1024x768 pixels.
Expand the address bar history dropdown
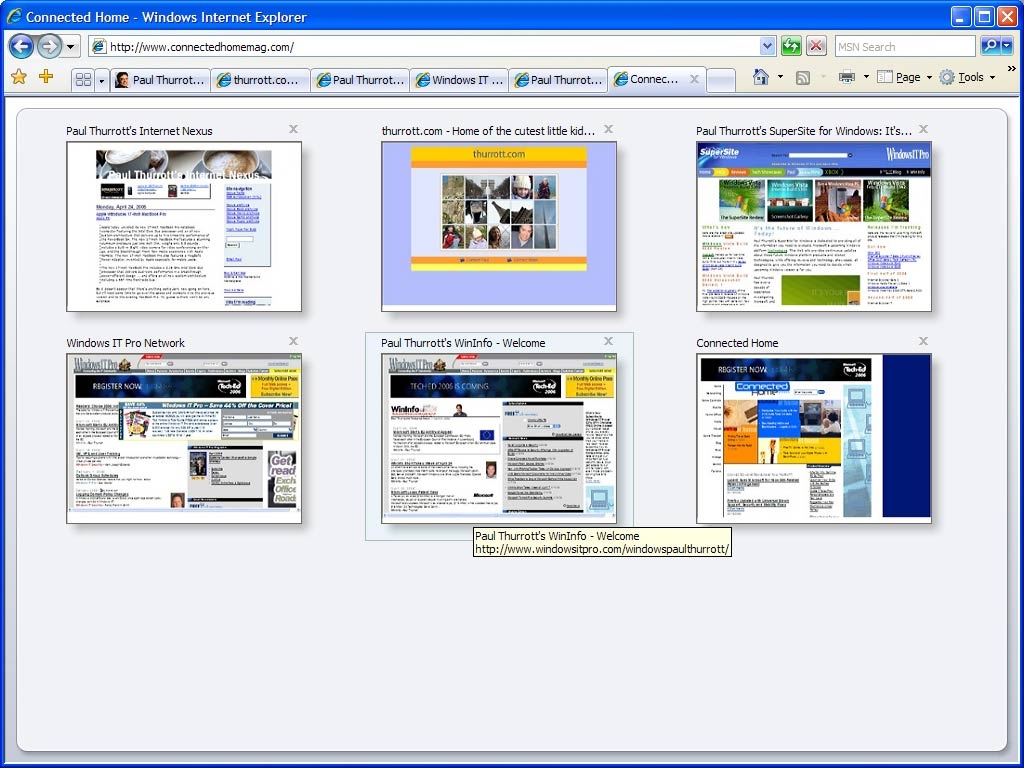(767, 46)
